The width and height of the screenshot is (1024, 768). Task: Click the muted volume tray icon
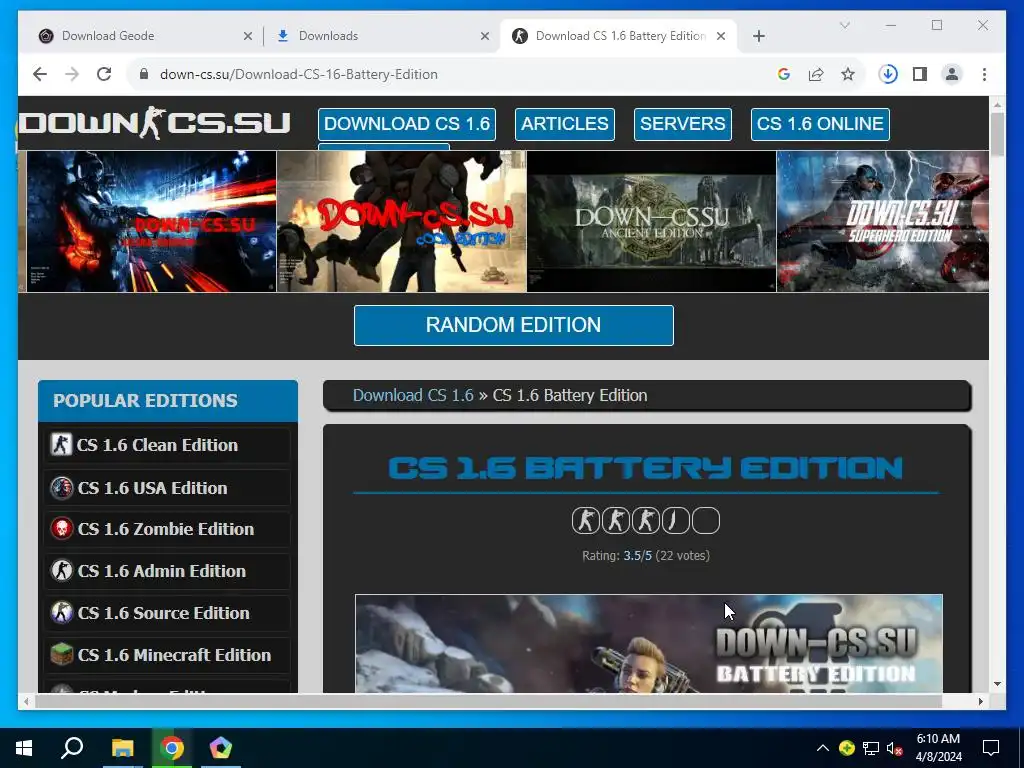895,748
